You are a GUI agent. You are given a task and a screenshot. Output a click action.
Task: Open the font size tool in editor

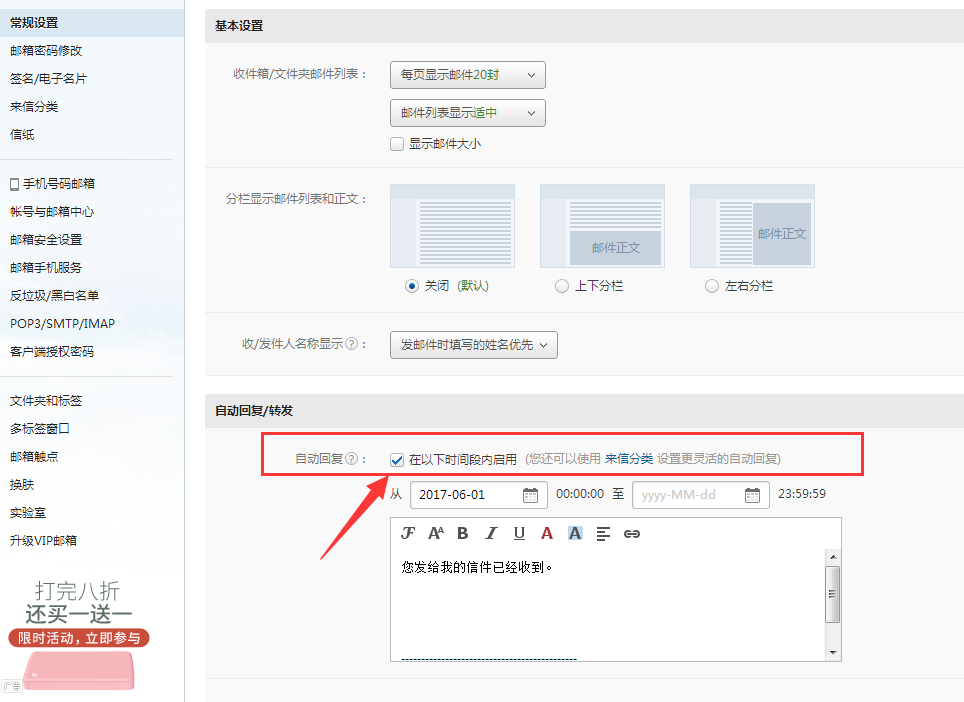click(436, 533)
